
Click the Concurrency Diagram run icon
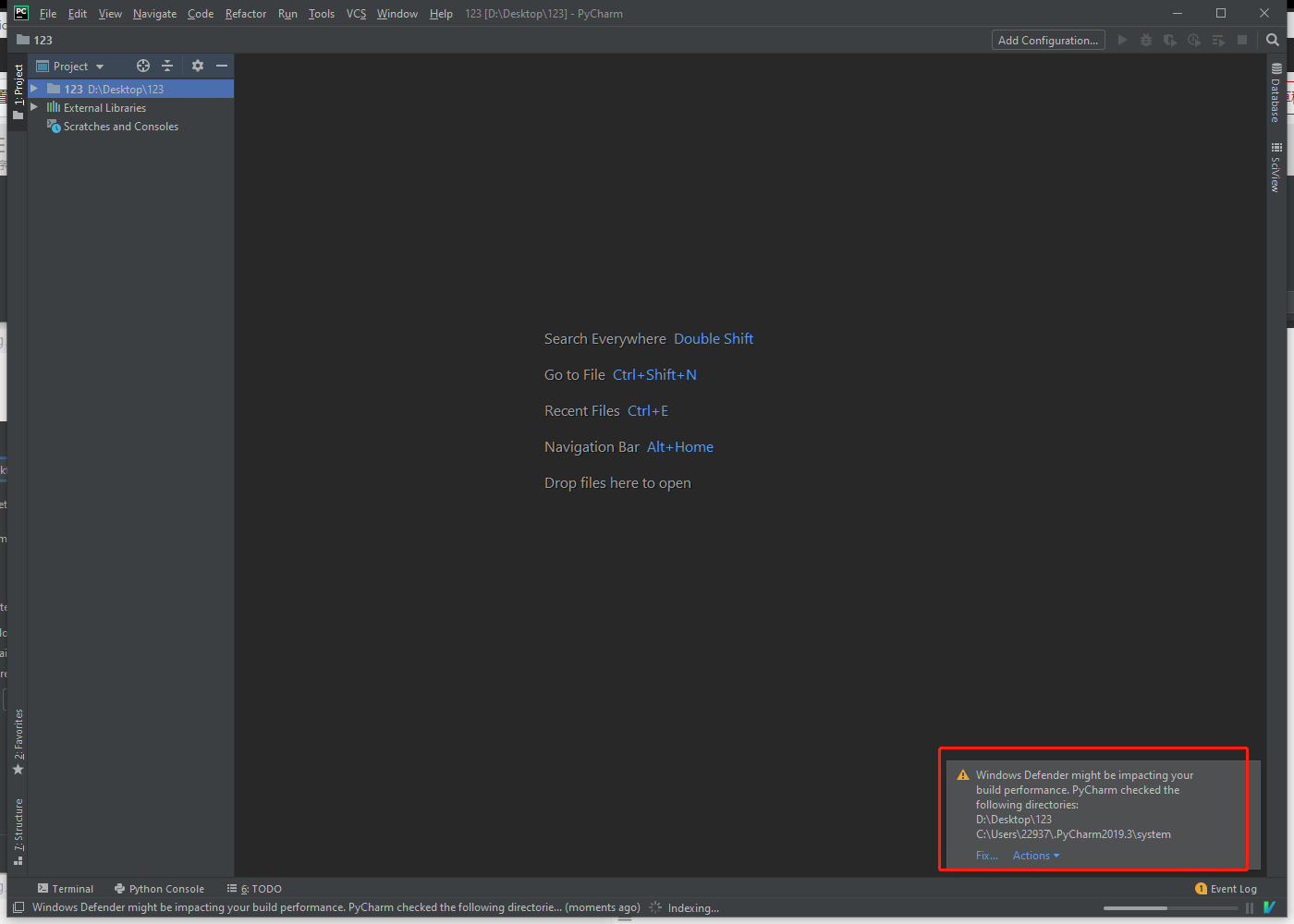click(1218, 40)
